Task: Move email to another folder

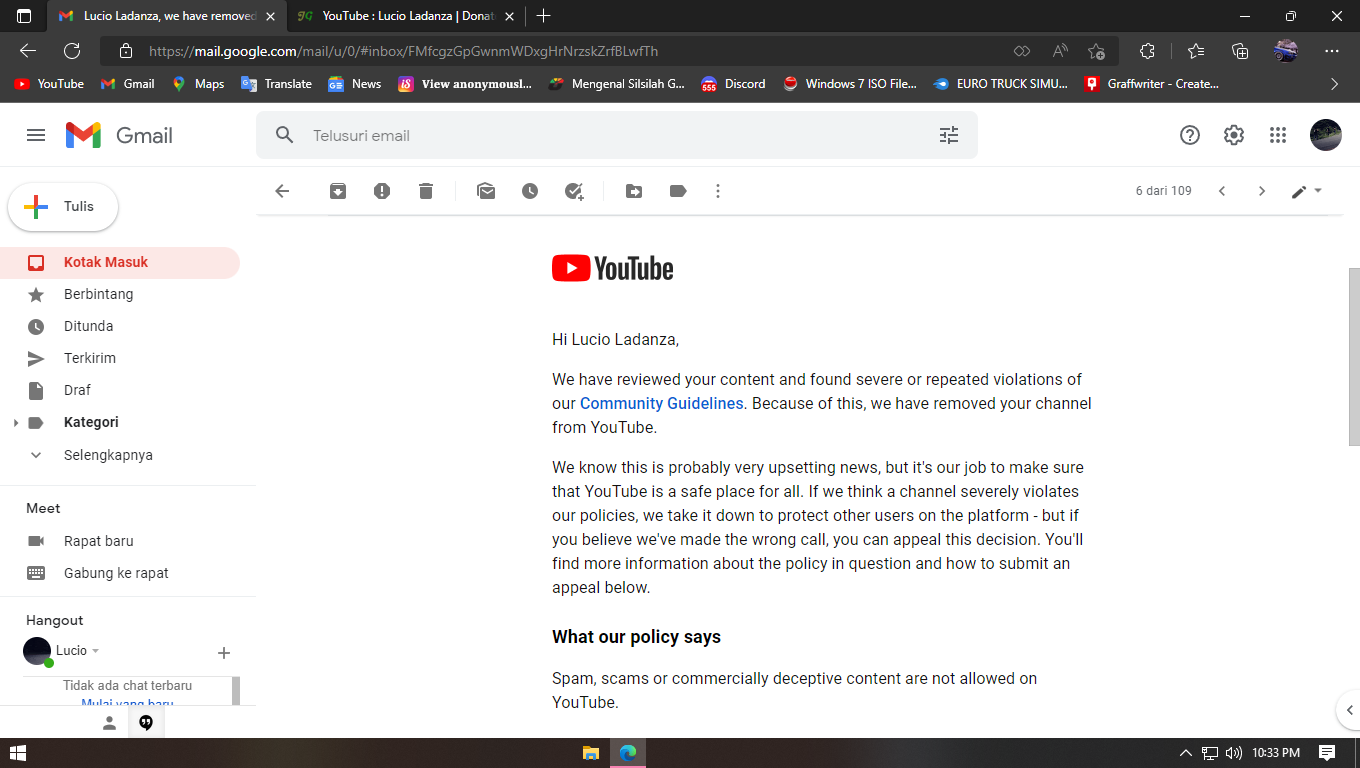Action: click(x=634, y=191)
